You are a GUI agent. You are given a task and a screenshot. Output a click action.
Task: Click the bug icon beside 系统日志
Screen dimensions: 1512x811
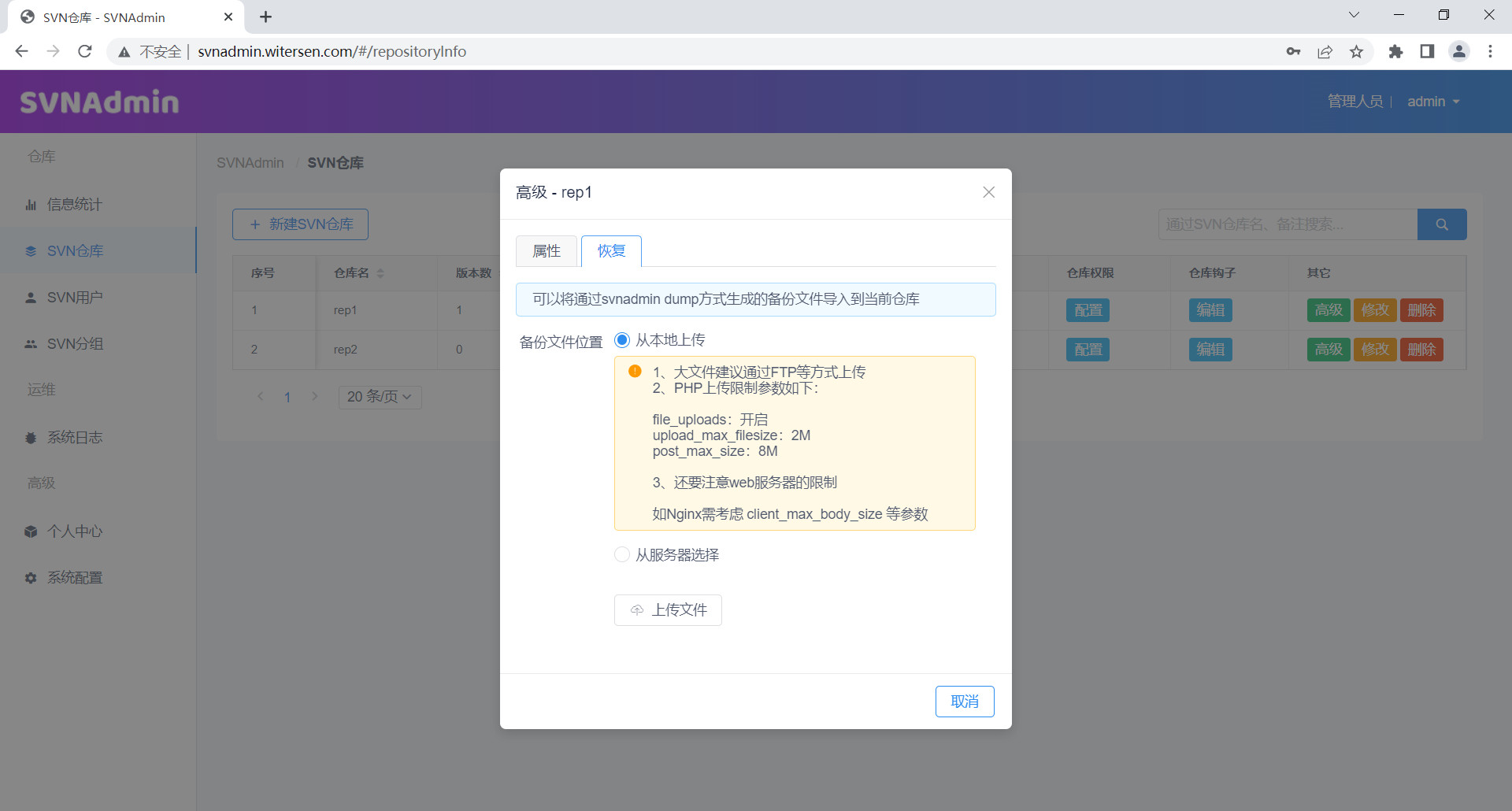point(31,438)
